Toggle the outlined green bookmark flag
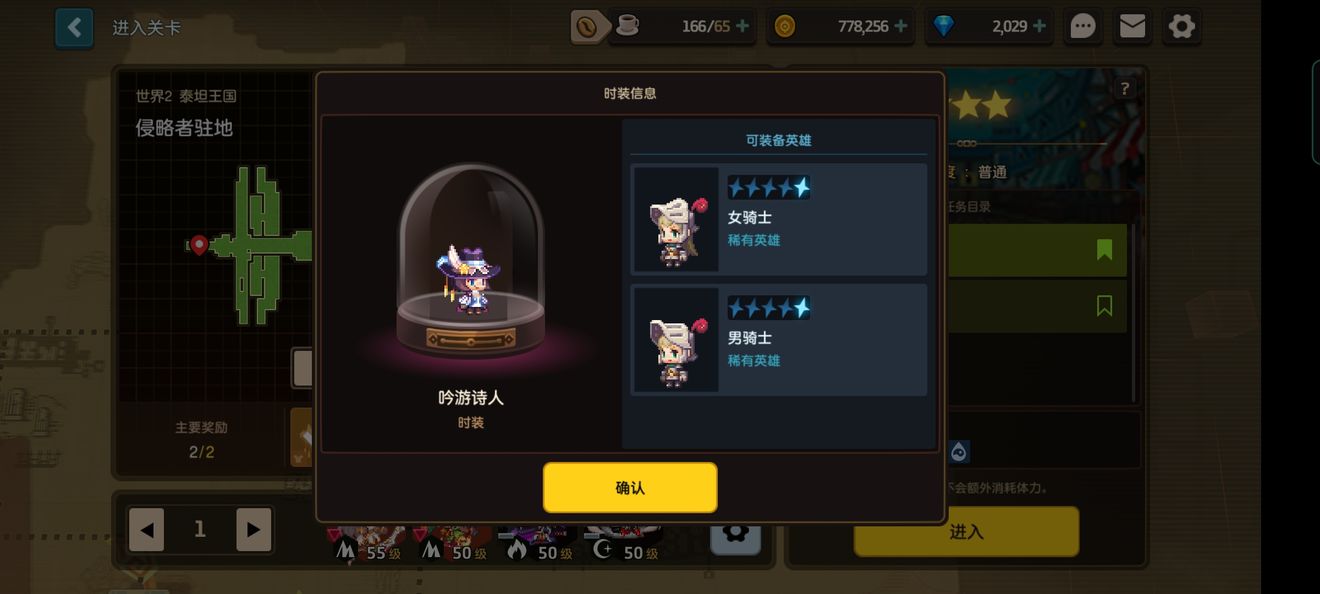 [1104, 306]
